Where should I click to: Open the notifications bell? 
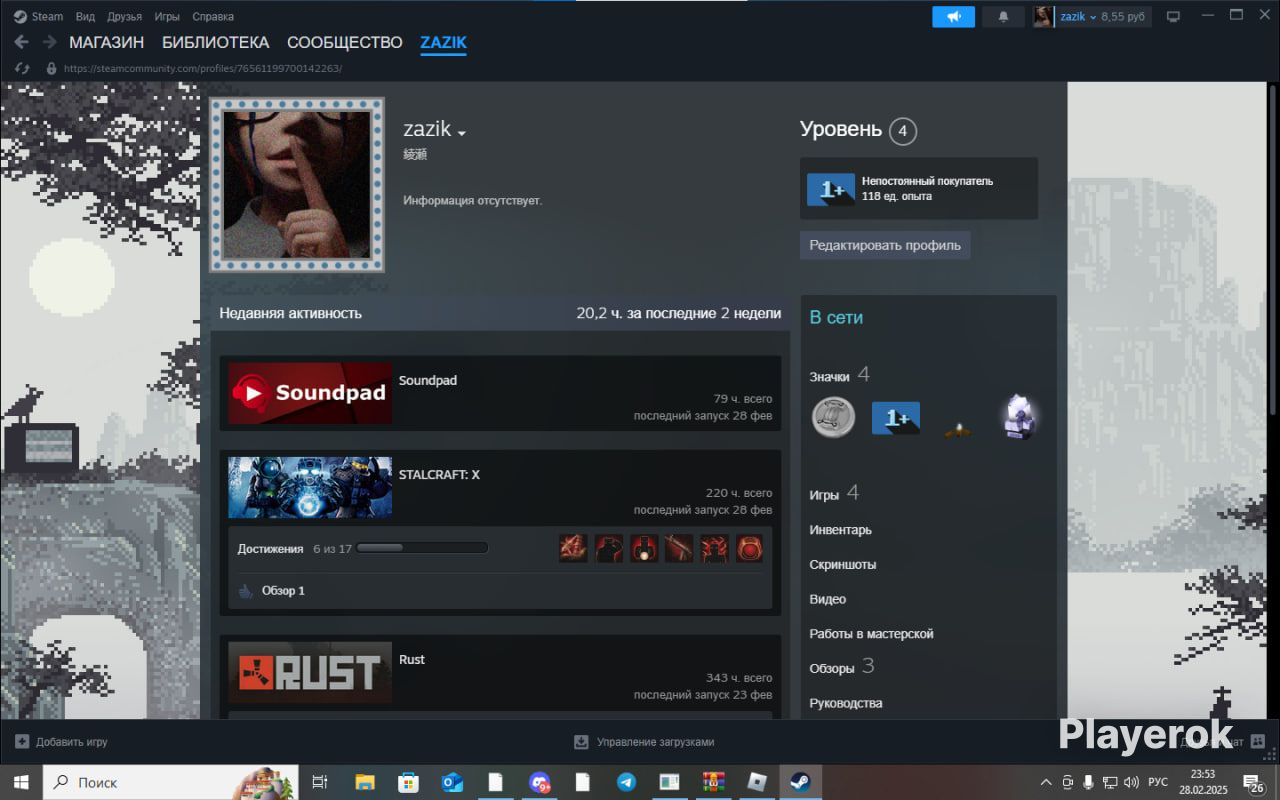(1003, 16)
